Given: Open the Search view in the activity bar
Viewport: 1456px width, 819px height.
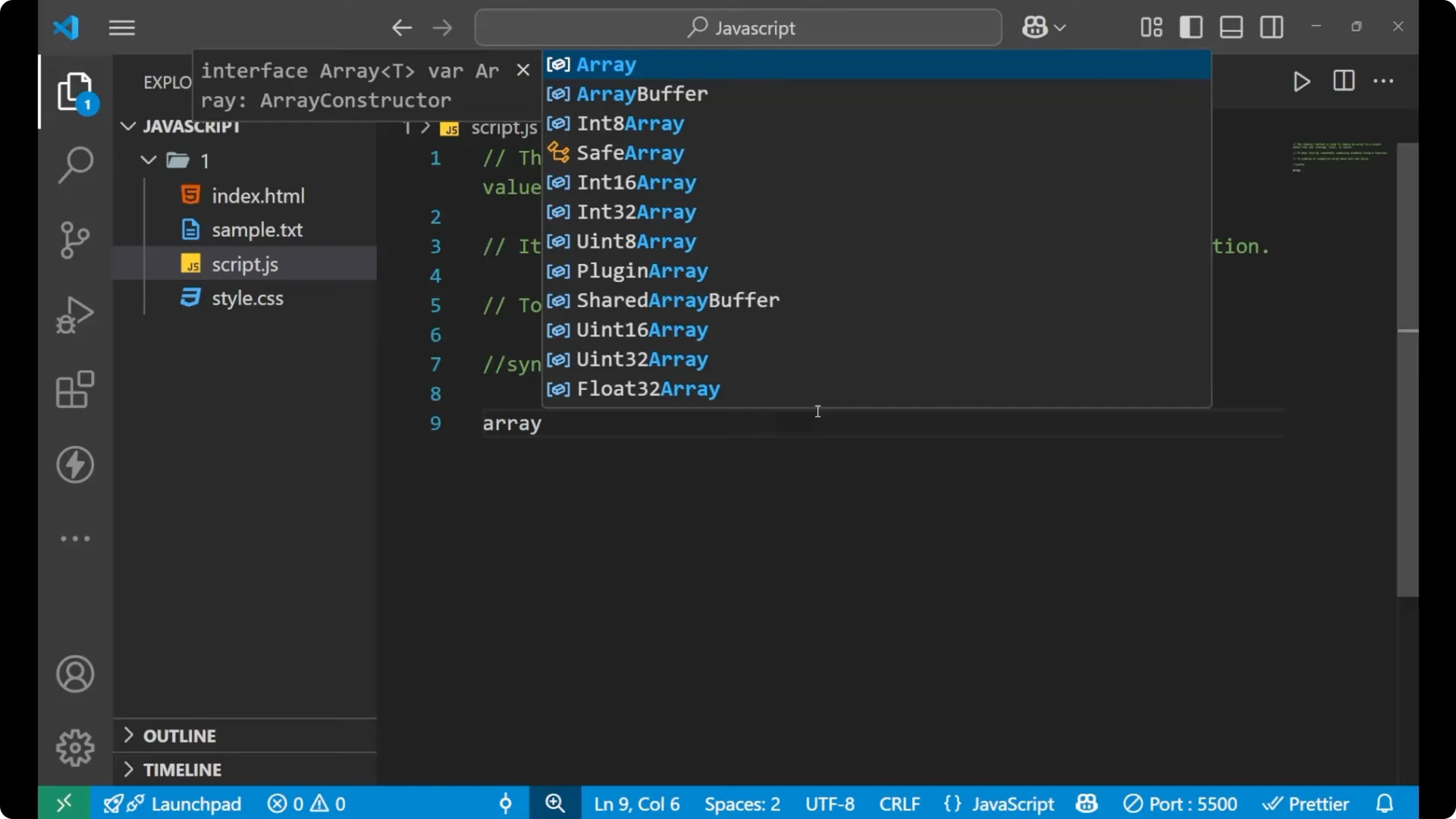Looking at the screenshot, I should coord(74,164).
